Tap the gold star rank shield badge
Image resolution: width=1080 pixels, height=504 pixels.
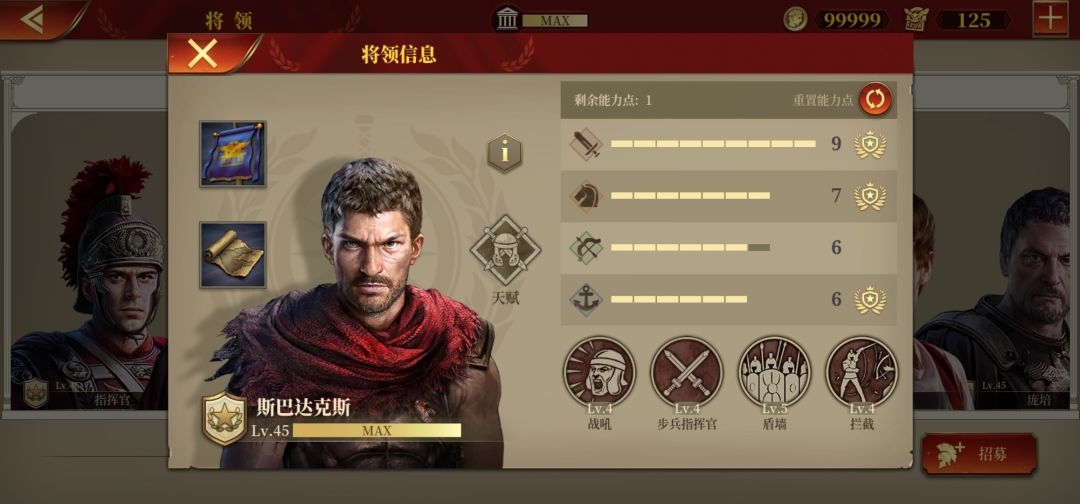tap(225, 418)
